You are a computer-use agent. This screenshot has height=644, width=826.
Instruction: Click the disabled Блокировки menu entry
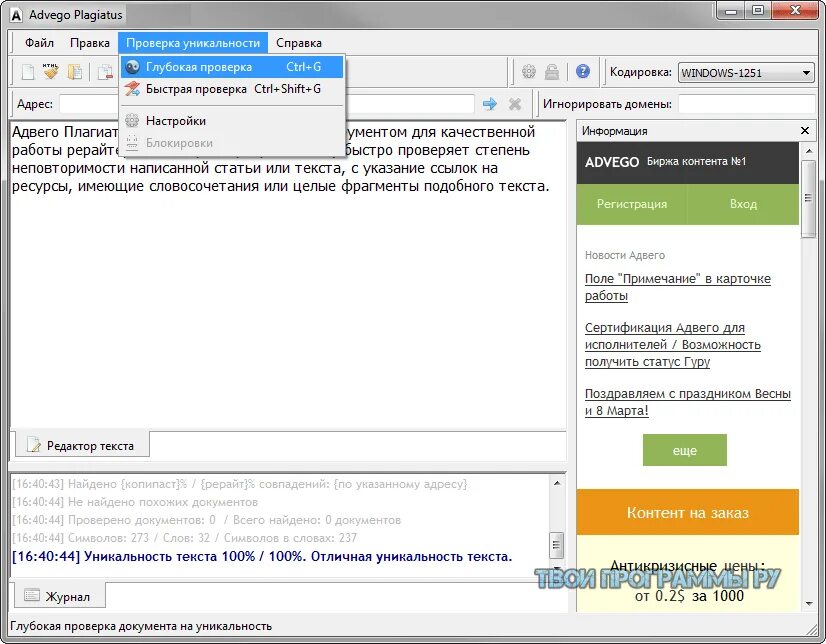click(x=232, y=143)
